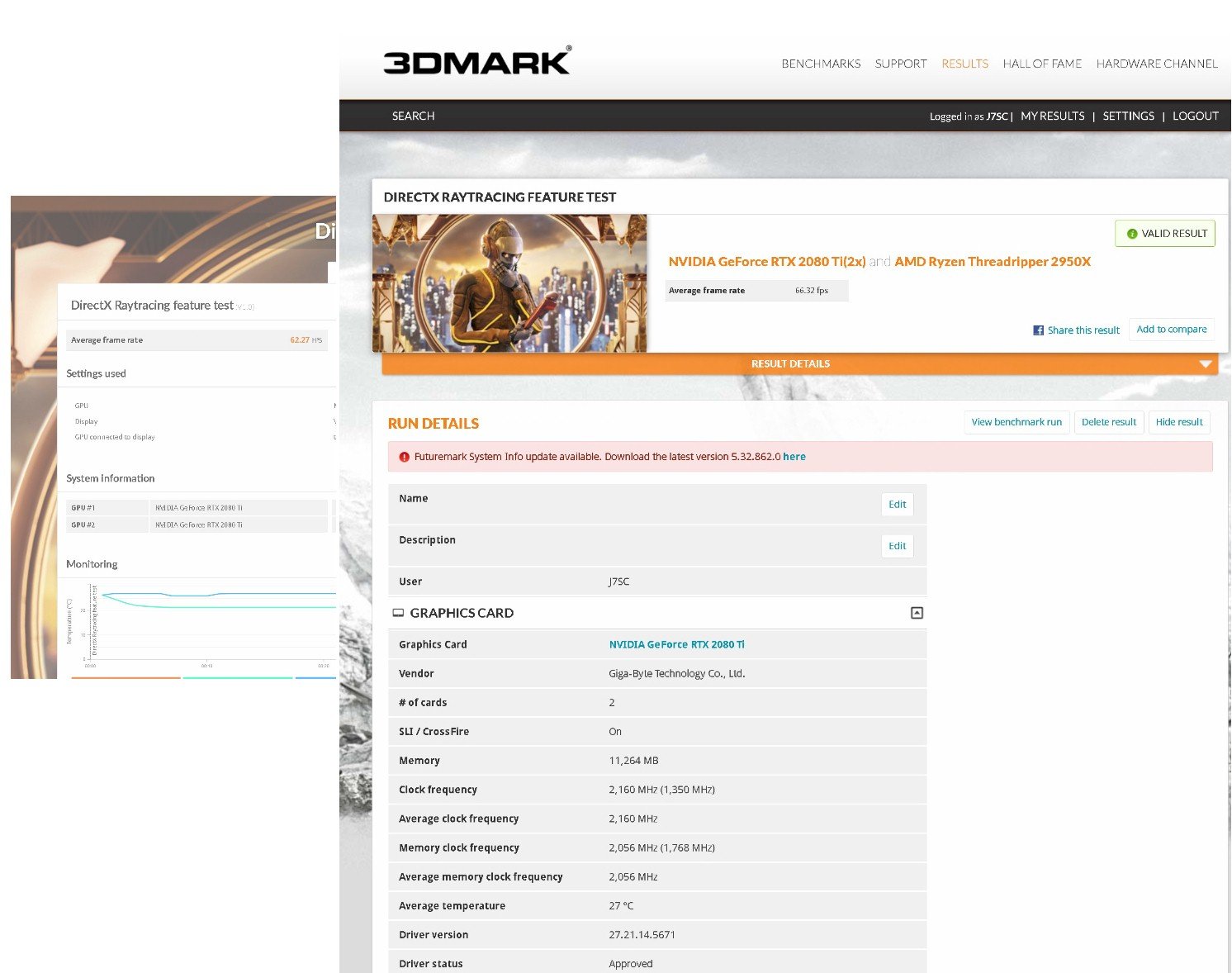The height and width of the screenshot is (973, 1232).
Task: Click Delete result button
Action: point(1109,422)
